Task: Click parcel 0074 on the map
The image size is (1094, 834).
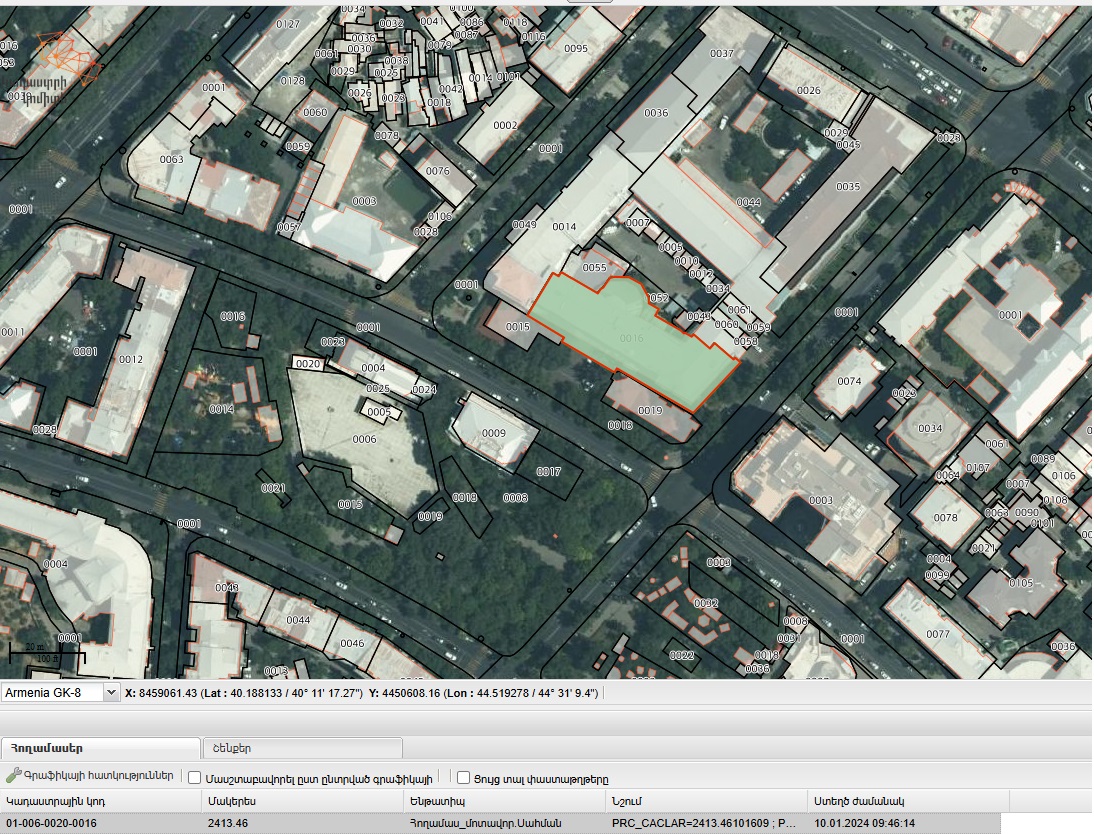Action: [x=848, y=381]
